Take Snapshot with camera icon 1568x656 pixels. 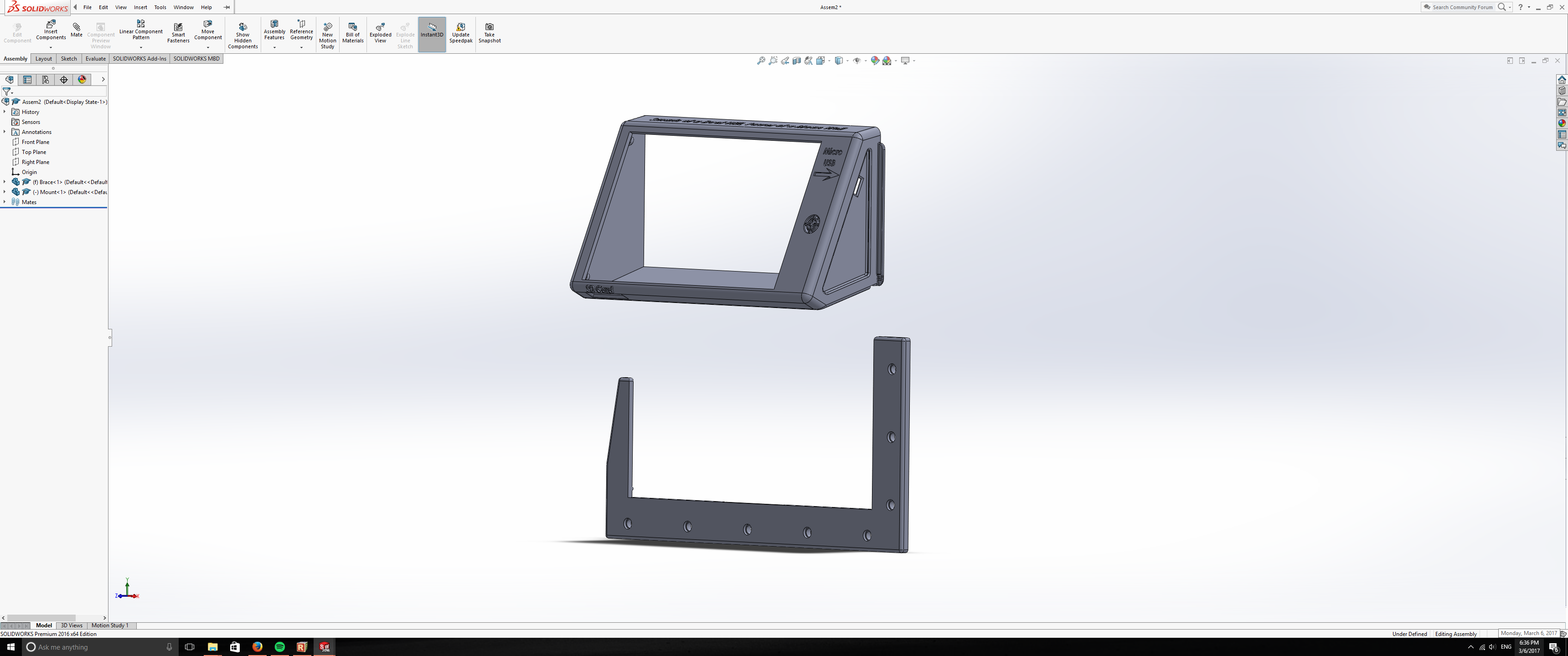pyautogui.click(x=490, y=33)
